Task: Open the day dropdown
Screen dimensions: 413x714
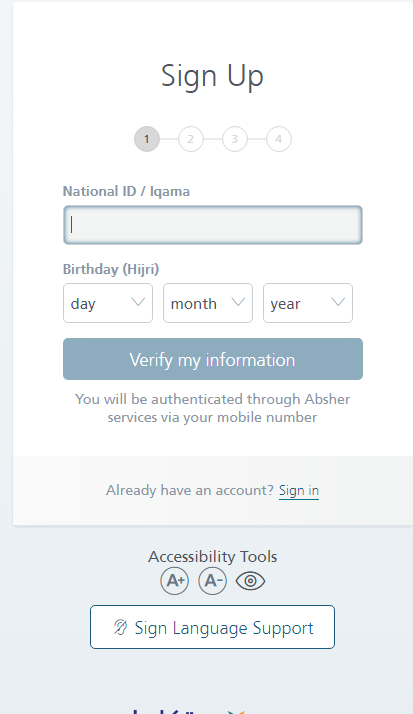Action: tap(108, 303)
